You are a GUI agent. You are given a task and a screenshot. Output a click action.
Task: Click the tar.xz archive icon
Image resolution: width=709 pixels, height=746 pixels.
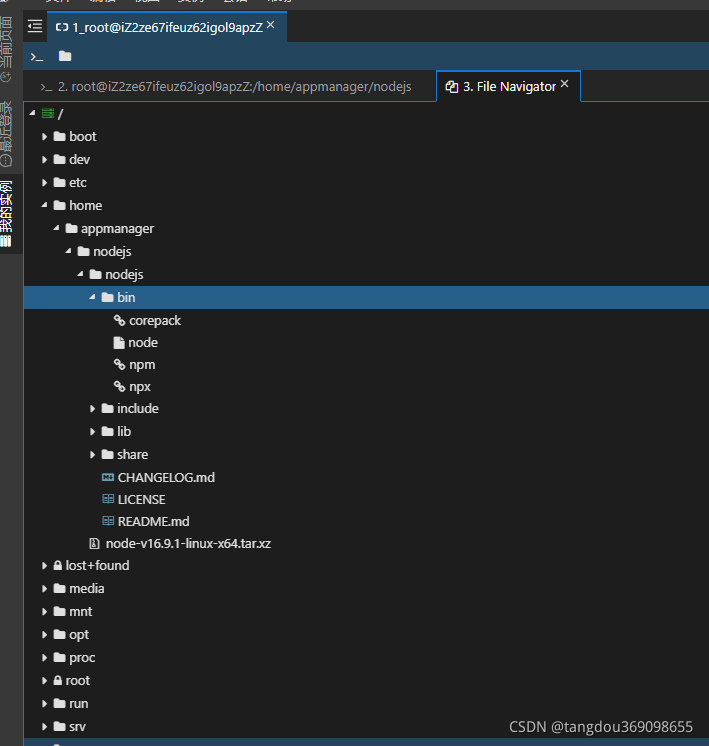pyautogui.click(x=94, y=543)
